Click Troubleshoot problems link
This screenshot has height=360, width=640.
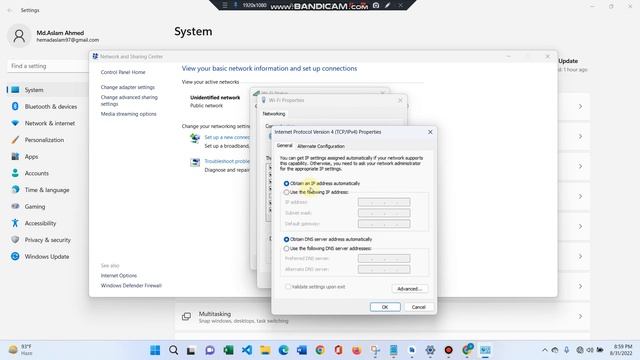click(227, 162)
